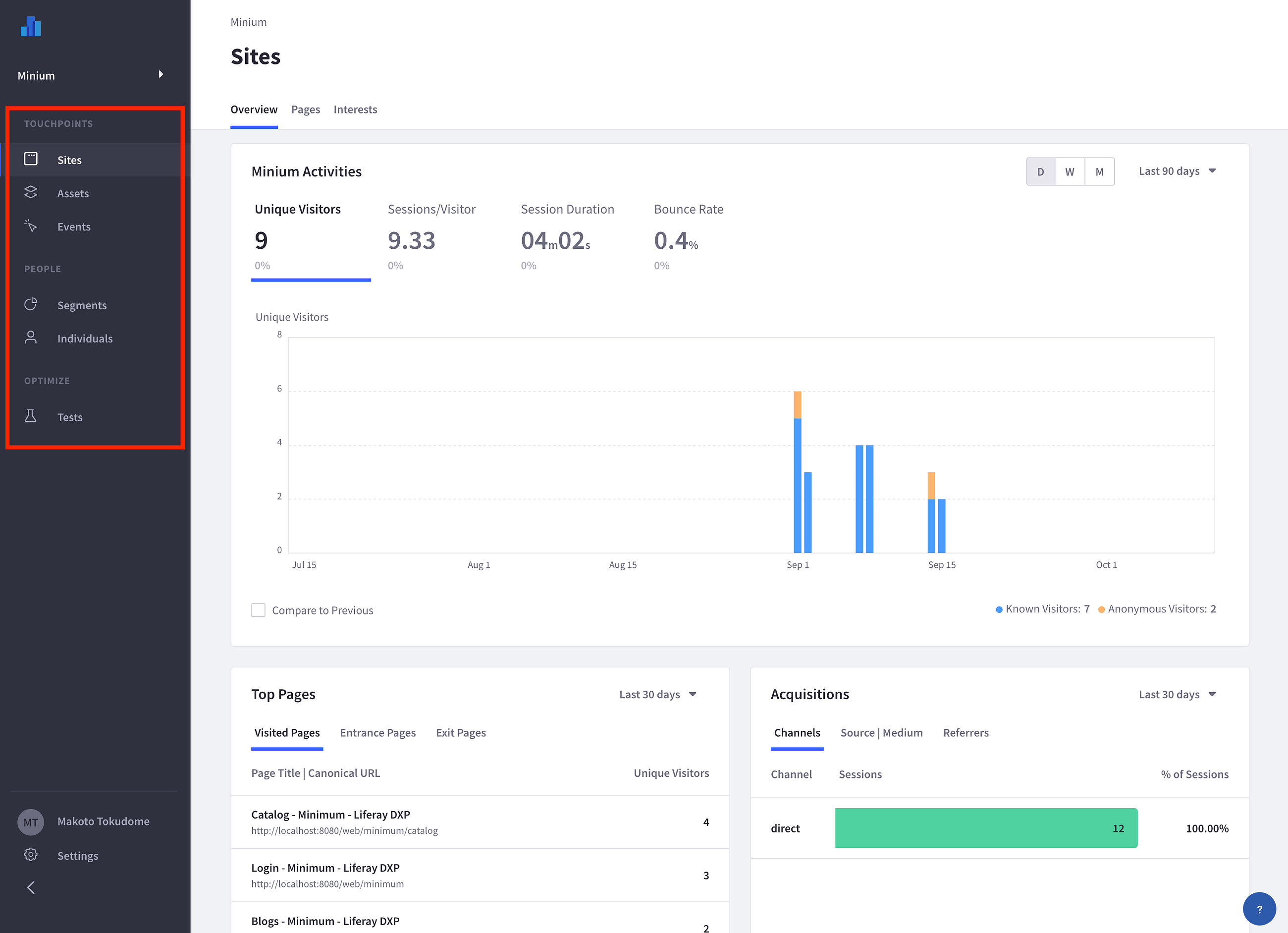Click the direct channel label
This screenshot has width=1288, height=933.
tap(785, 828)
